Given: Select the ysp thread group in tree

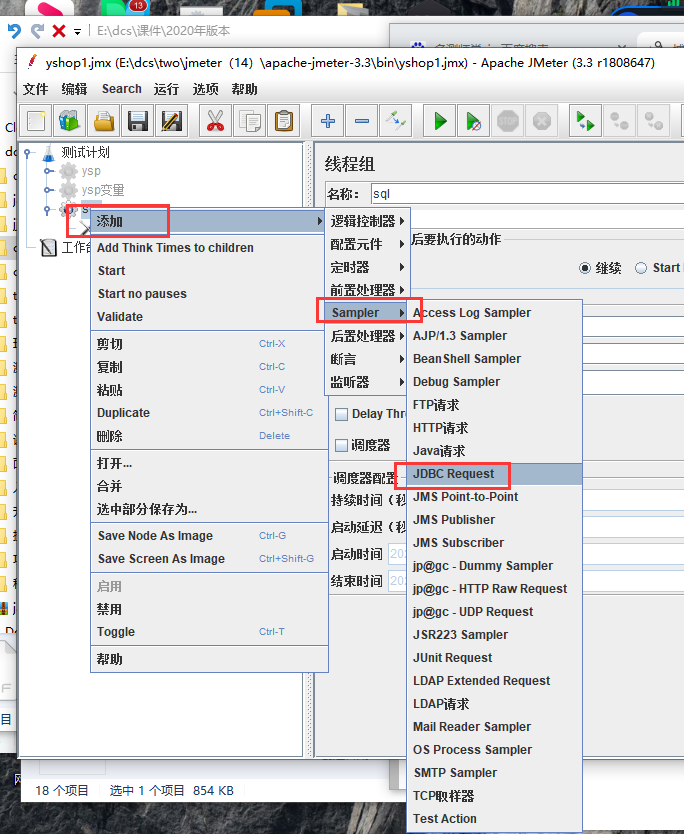Looking at the screenshot, I should click(x=91, y=171).
